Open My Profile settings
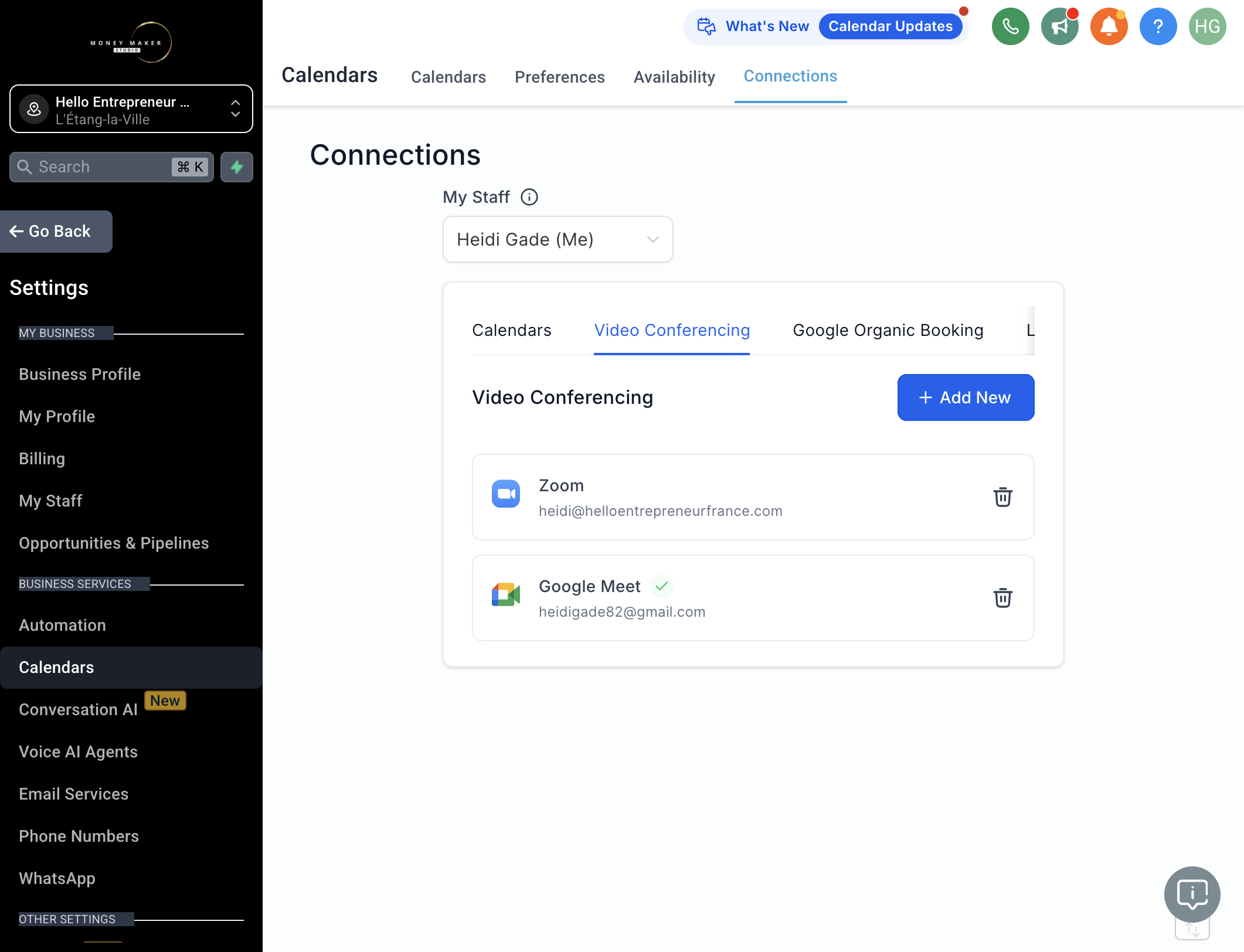This screenshot has height=952, width=1244. pos(57,417)
